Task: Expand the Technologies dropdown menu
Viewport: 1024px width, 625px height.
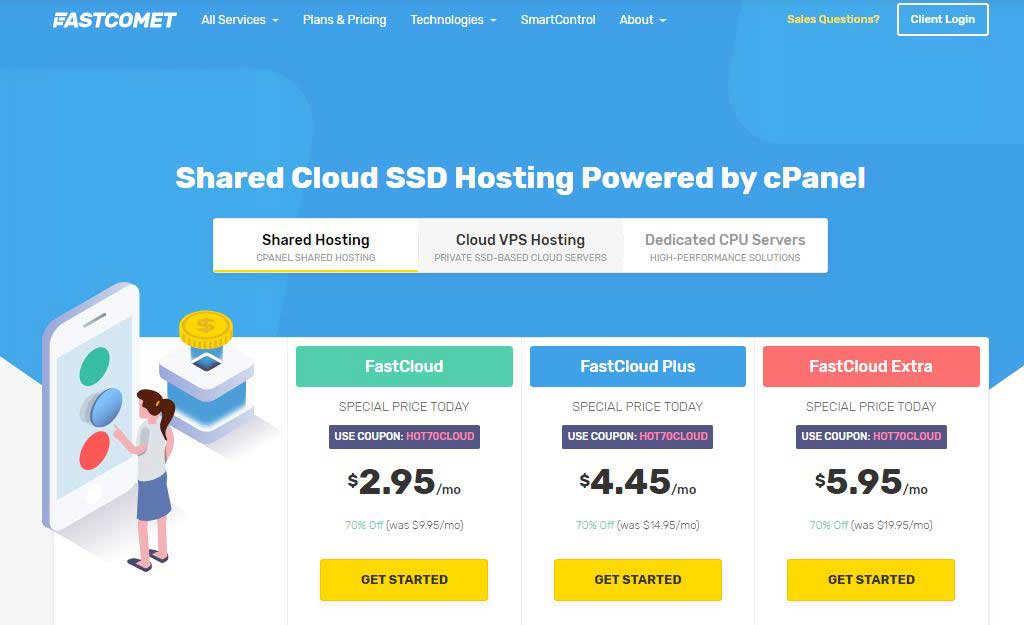Action: click(453, 20)
